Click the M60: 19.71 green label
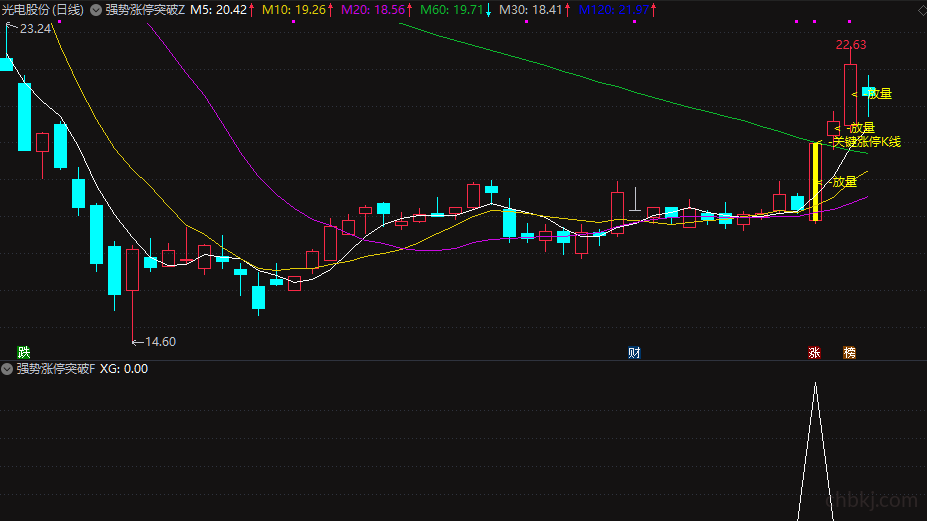Screen dimensions: 927x521 [x=452, y=10]
